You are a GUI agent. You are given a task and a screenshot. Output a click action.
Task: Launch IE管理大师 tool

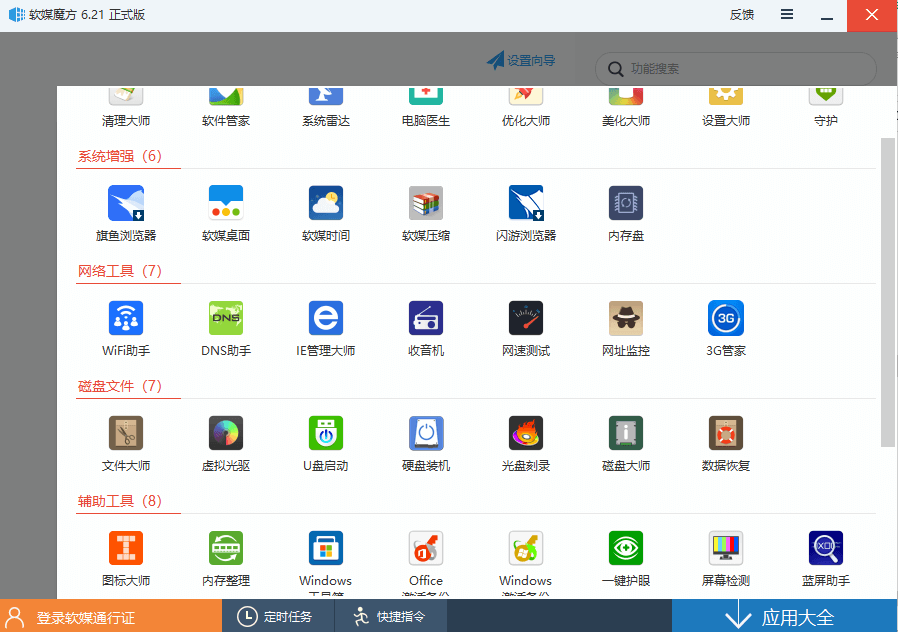tap(326, 318)
